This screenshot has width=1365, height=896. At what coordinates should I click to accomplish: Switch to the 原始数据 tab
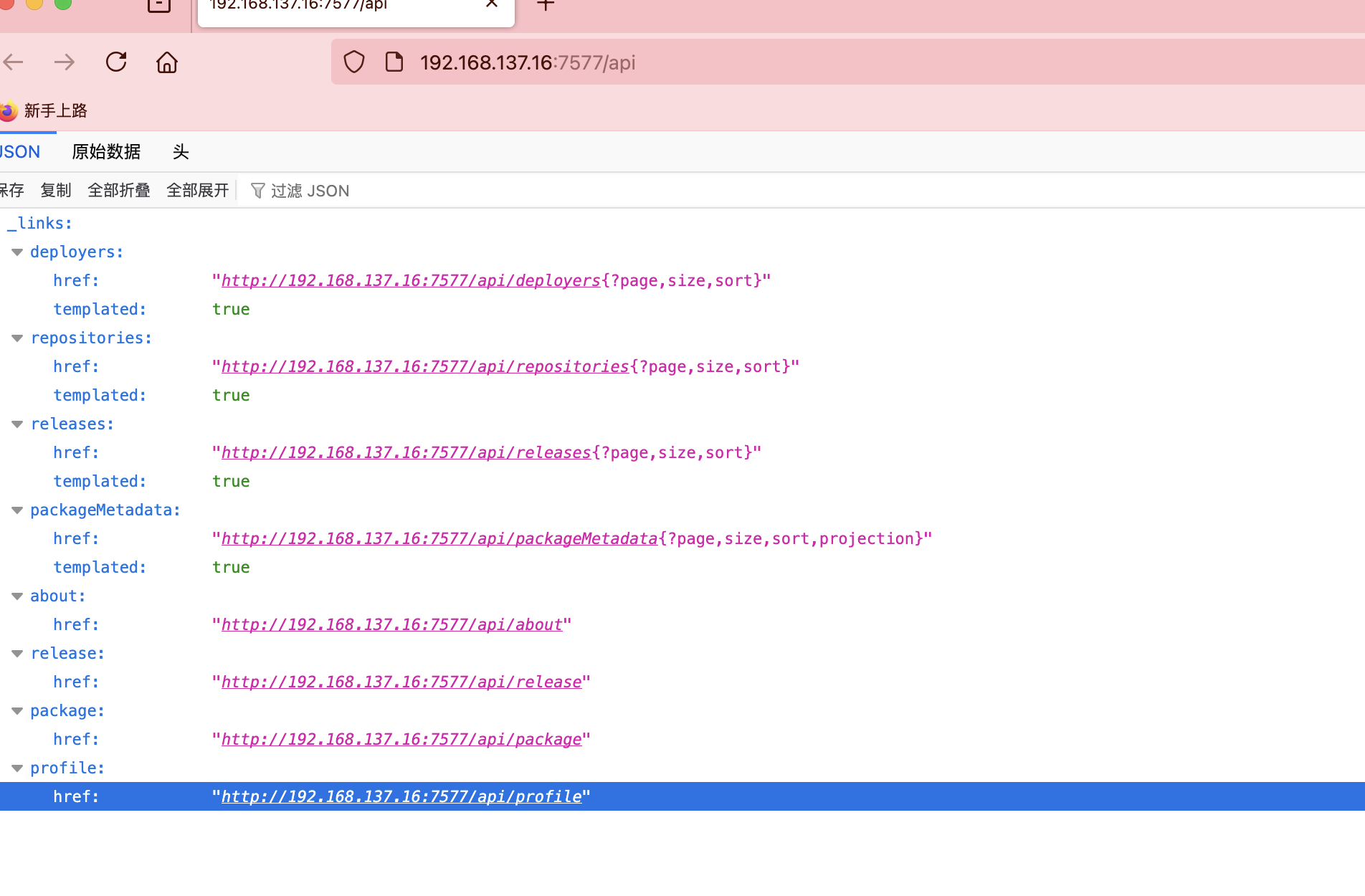point(106,152)
